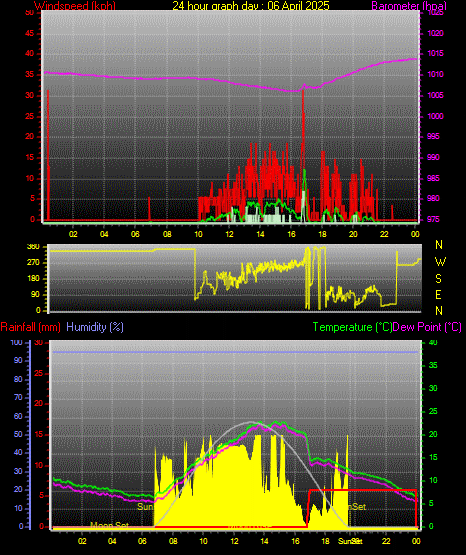Screen dimensions: 466x555
Task: Click the 100 value on humidity axis
Action: point(16,342)
